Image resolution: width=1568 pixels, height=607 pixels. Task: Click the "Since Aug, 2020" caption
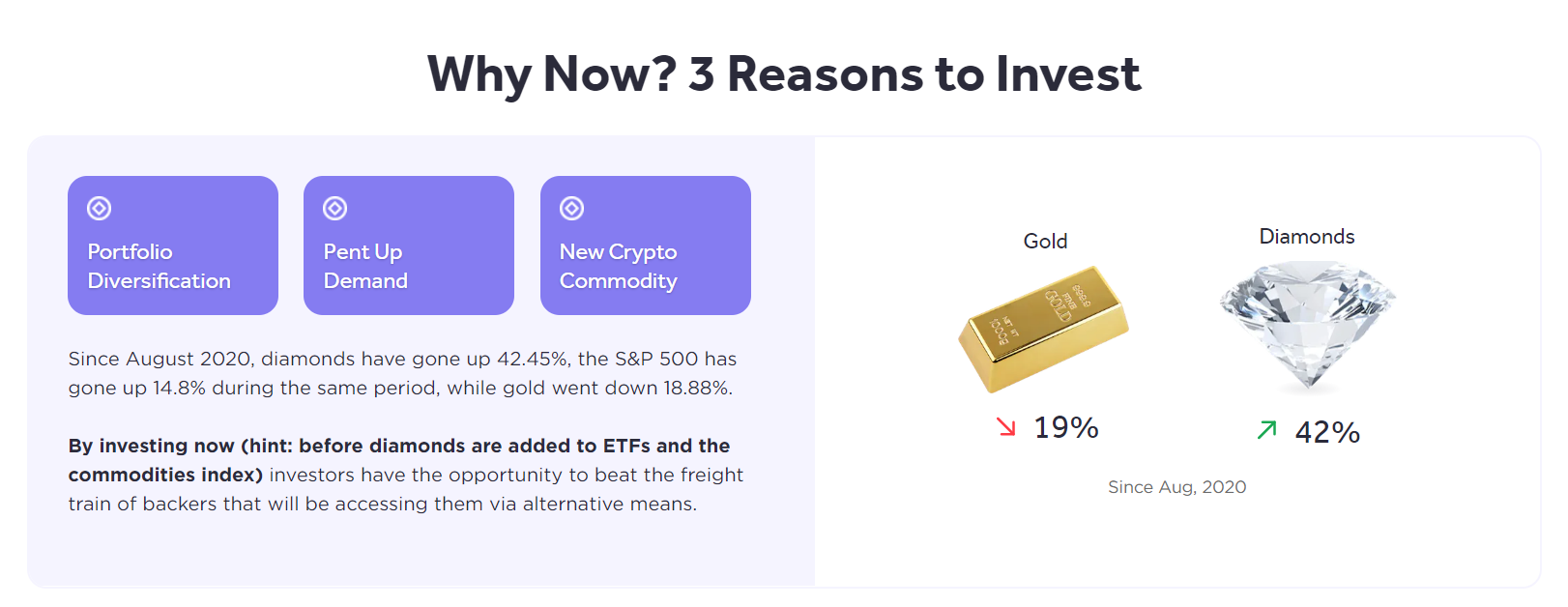coord(1176,487)
